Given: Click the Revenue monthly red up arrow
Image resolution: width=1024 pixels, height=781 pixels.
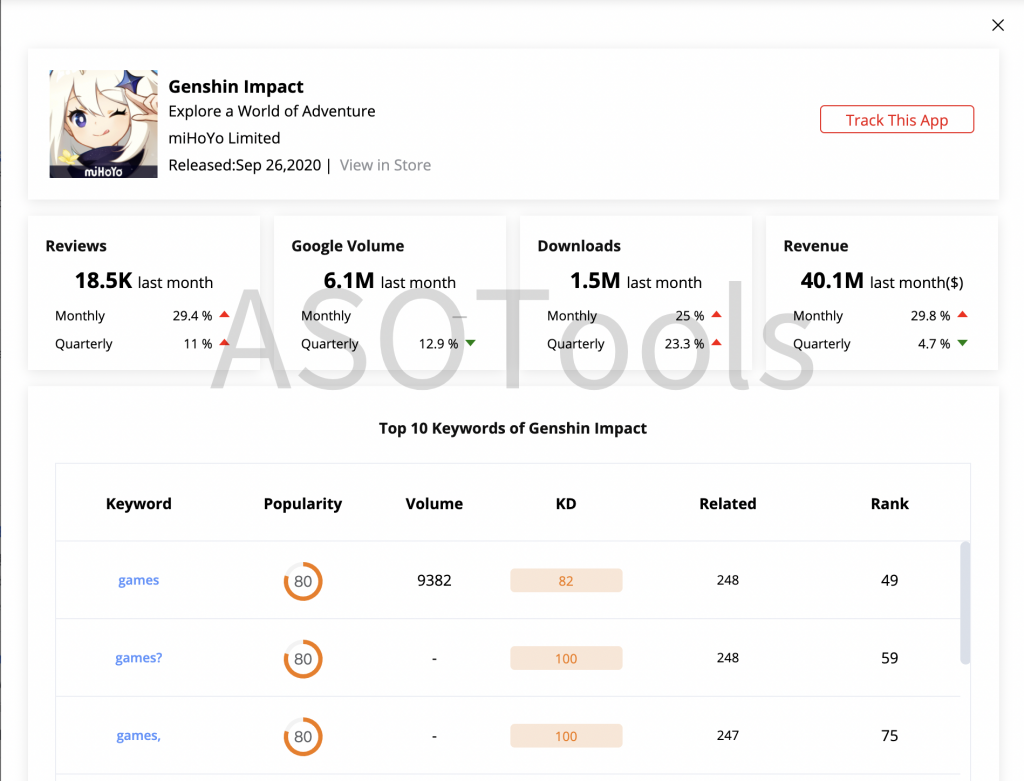Looking at the screenshot, I should (963, 315).
